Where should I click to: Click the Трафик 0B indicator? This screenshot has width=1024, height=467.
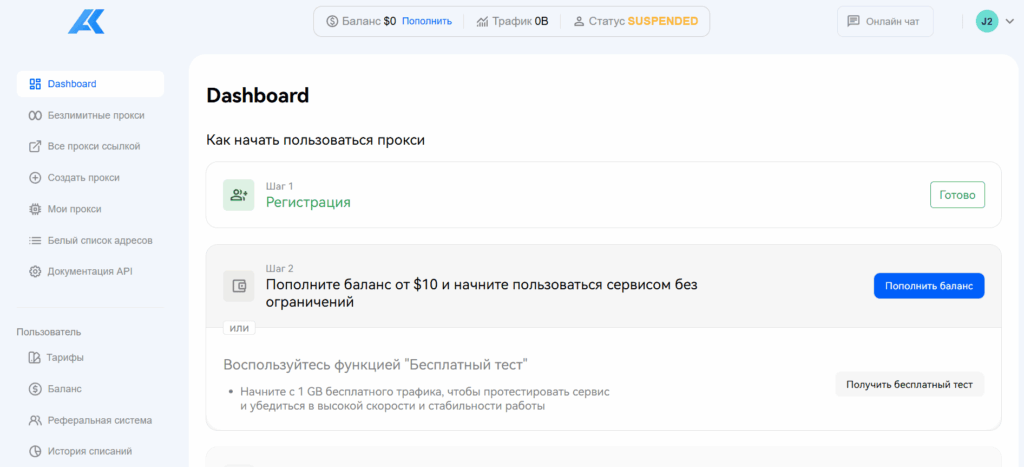click(x=513, y=22)
